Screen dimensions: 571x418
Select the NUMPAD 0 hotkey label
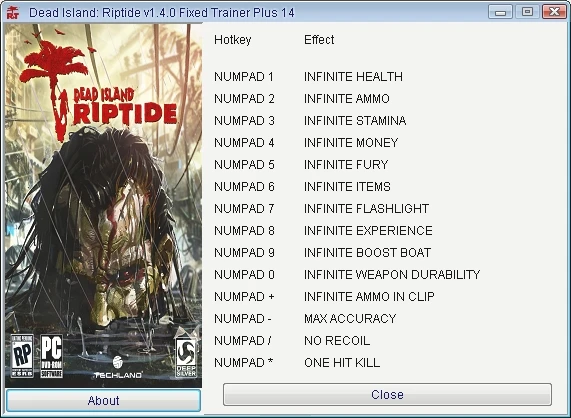[244, 275]
